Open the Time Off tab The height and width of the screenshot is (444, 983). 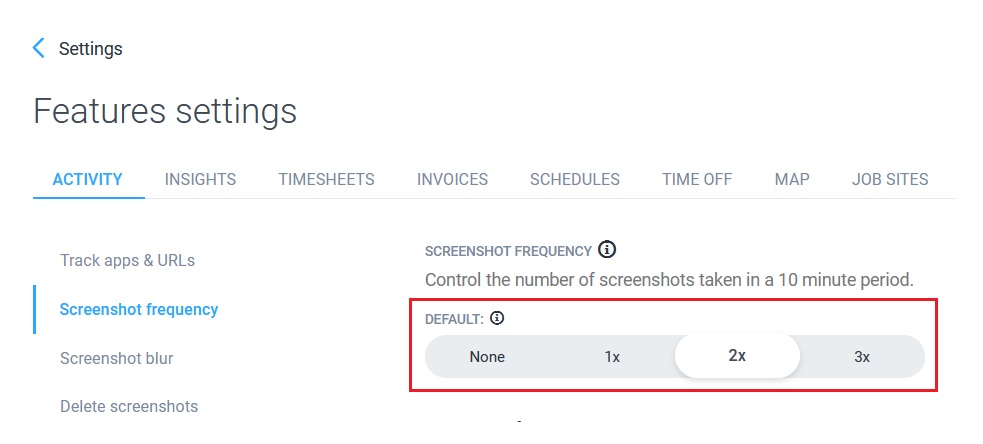click(x=697, y=180)
